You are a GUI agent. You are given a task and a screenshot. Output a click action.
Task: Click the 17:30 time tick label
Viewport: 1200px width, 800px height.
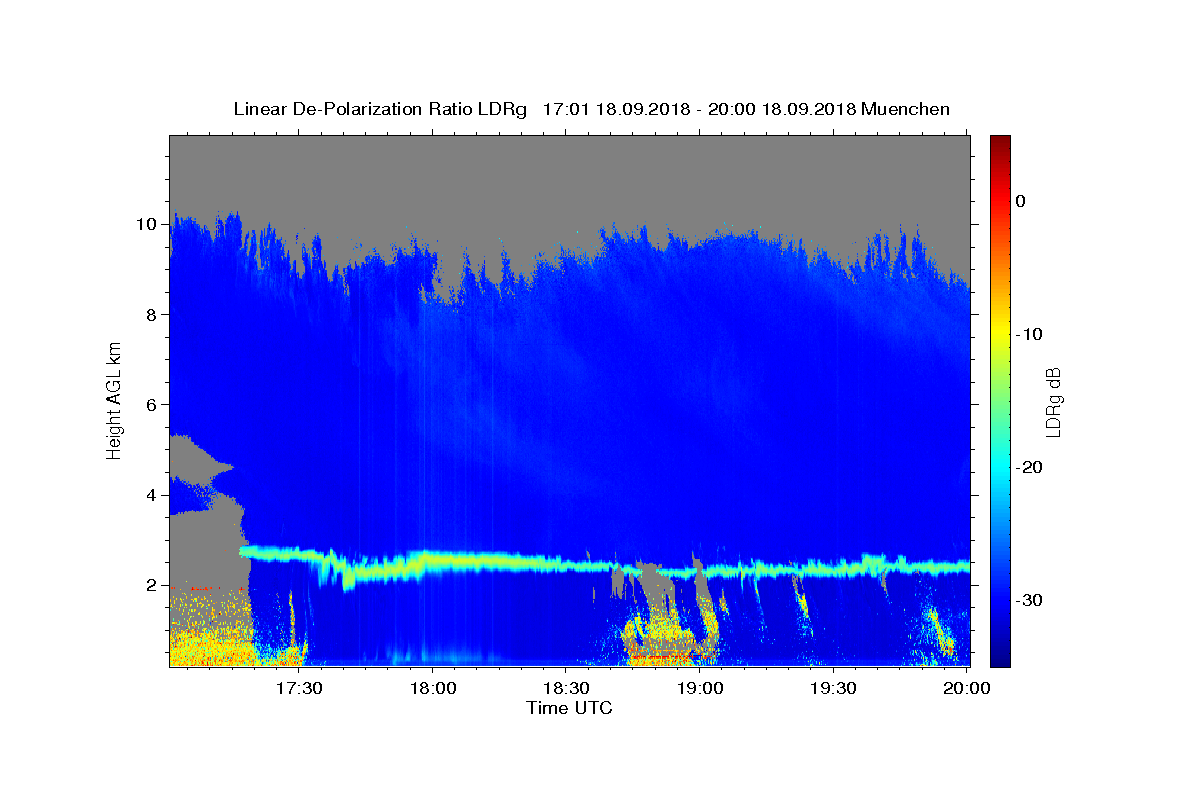299,688
